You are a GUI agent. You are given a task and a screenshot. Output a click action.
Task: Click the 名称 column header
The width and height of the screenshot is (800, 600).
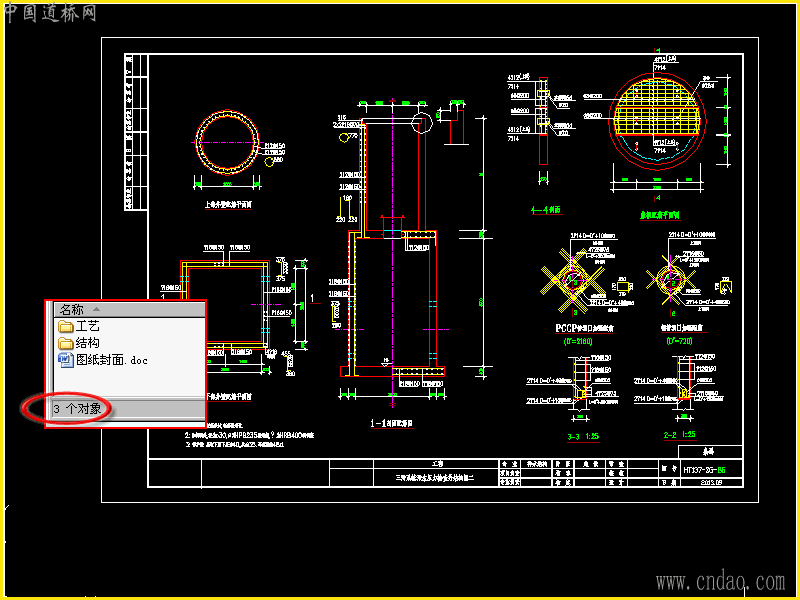click(x=129, y=309)
